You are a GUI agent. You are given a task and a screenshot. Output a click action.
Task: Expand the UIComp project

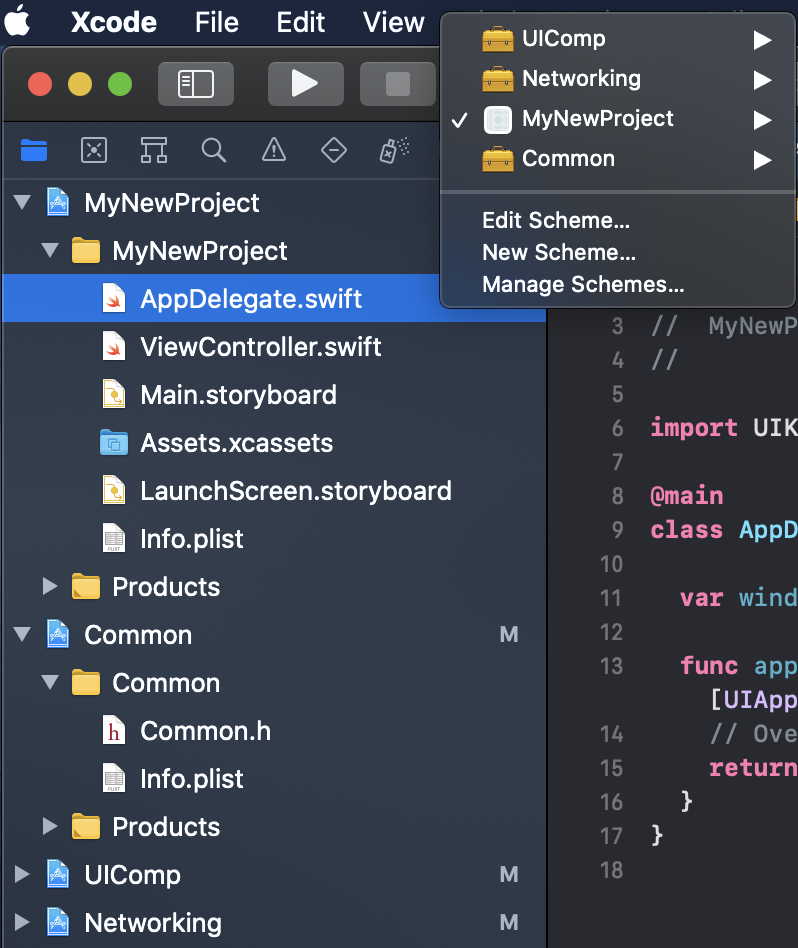(x=22, y=874)
